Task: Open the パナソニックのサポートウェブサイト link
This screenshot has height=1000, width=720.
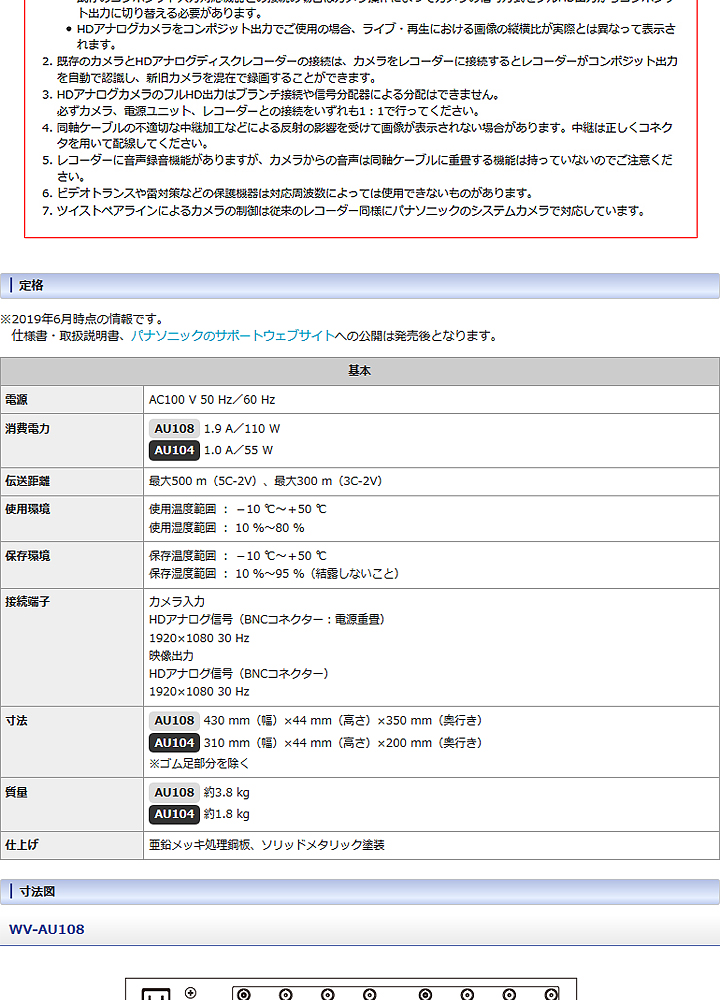Action: coord(233,335)
